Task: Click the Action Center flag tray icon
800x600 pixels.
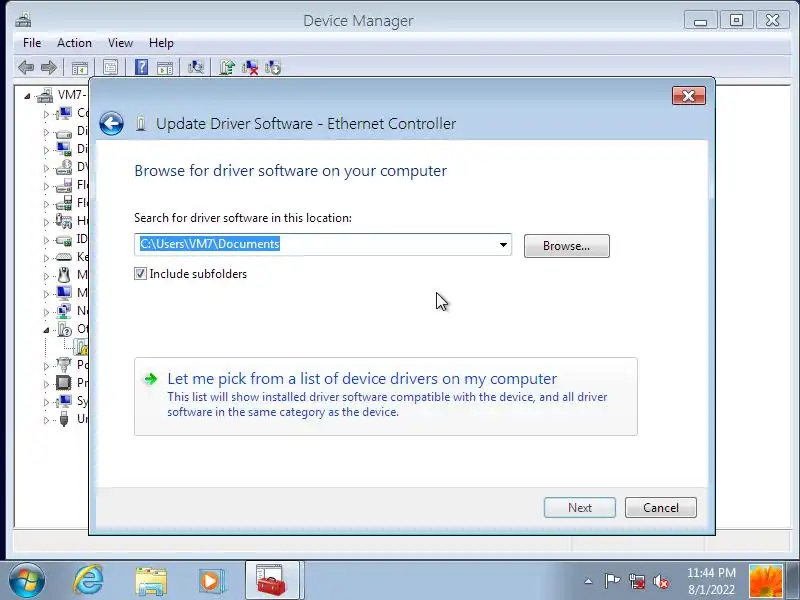Action: [612, 581]
